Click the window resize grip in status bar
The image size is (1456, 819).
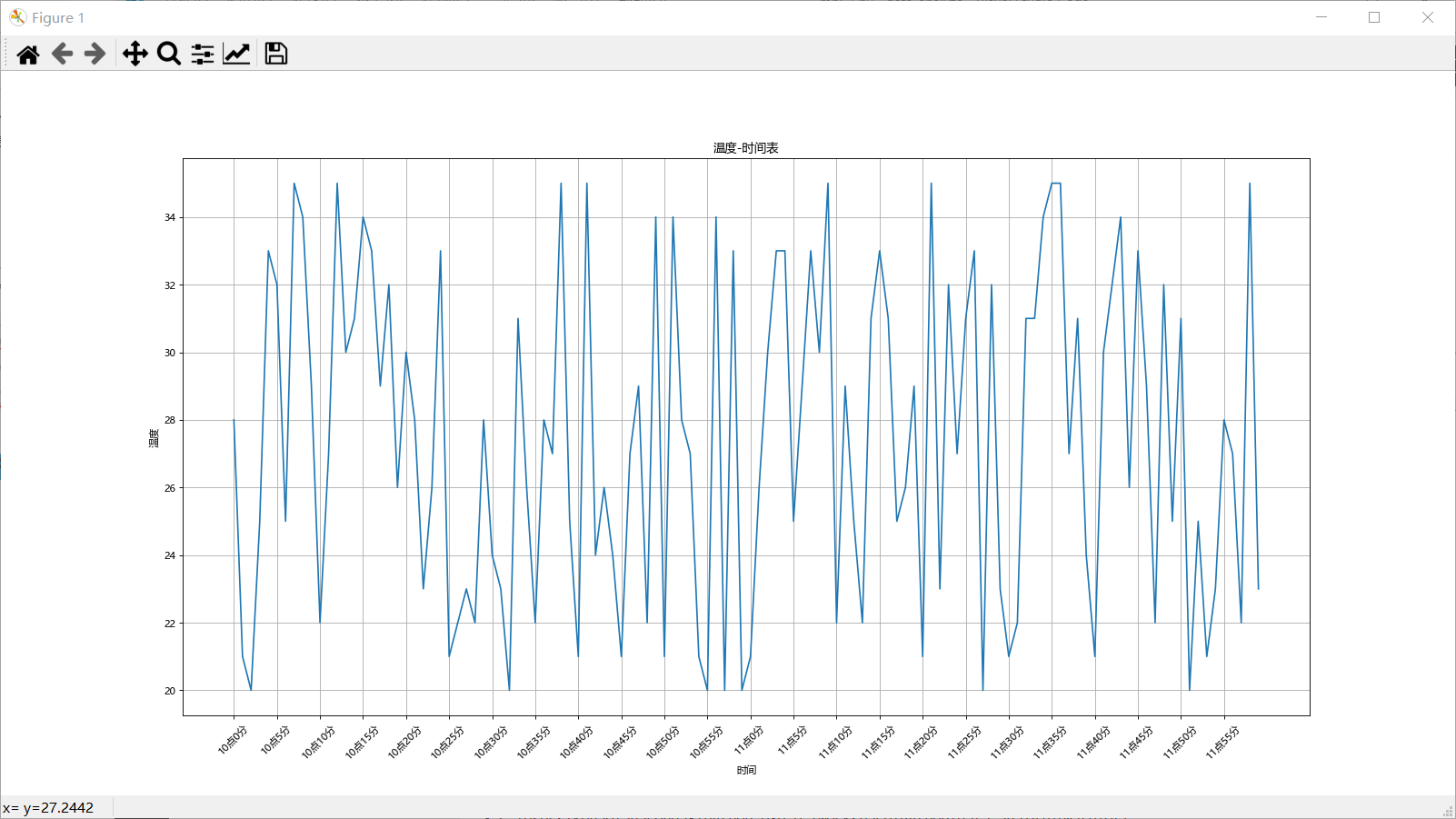[x=1448, y=811]
